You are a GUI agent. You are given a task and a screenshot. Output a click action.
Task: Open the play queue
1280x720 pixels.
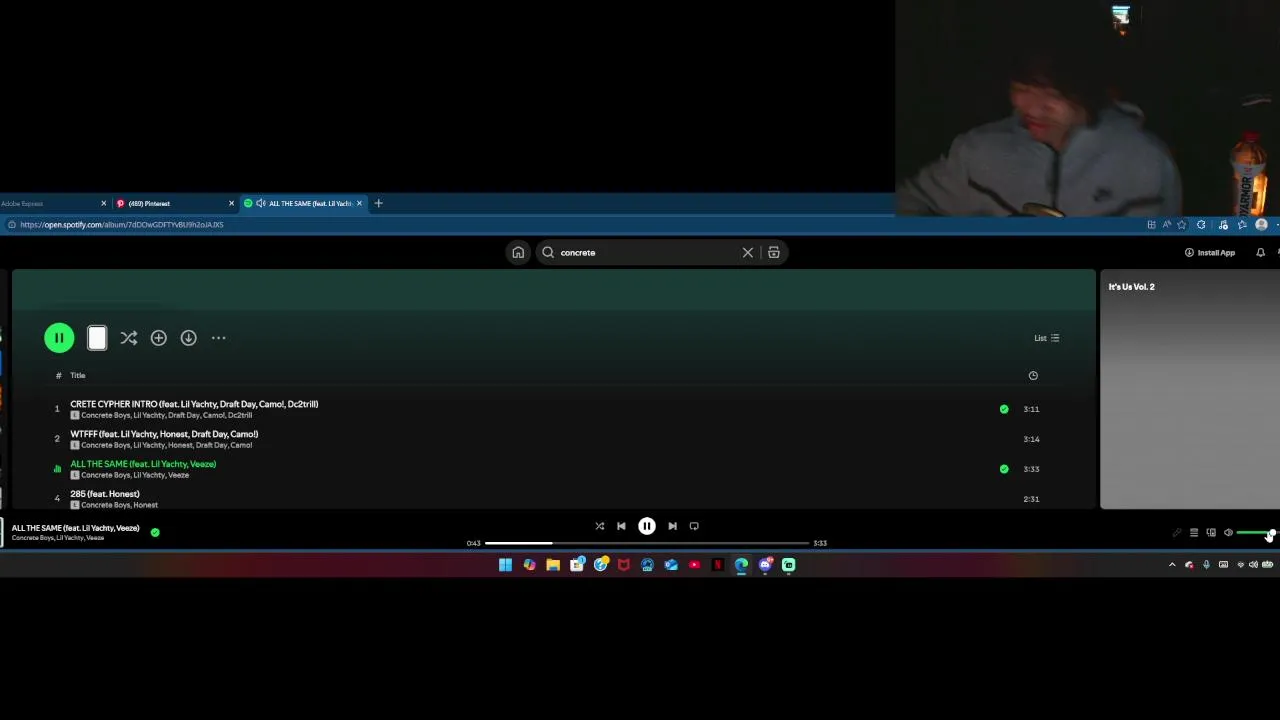click(1194, 533)
